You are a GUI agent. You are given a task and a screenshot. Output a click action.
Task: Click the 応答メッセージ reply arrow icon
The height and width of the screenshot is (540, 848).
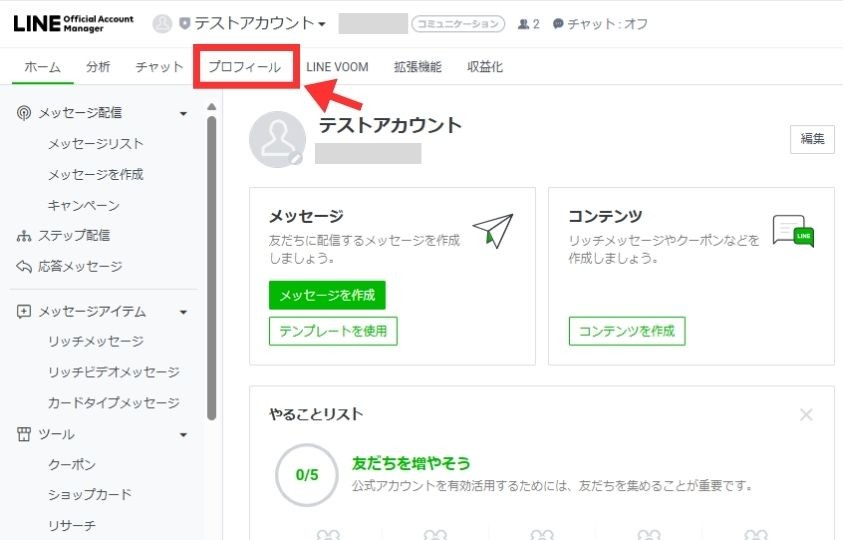click(x=24, y=266)
